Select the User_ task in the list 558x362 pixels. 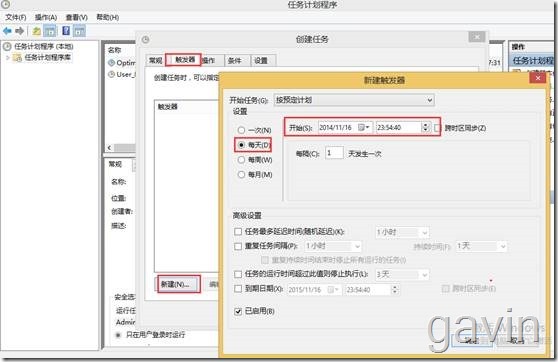click(122, 74)
